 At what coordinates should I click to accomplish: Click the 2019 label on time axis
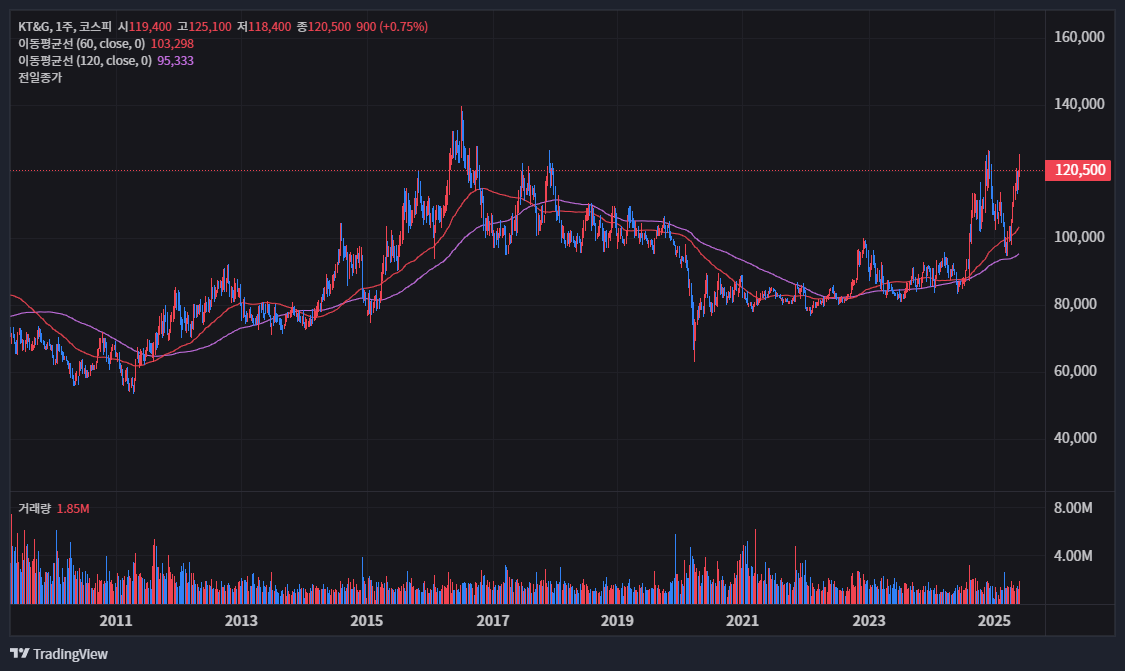click(x=617, y=621)
